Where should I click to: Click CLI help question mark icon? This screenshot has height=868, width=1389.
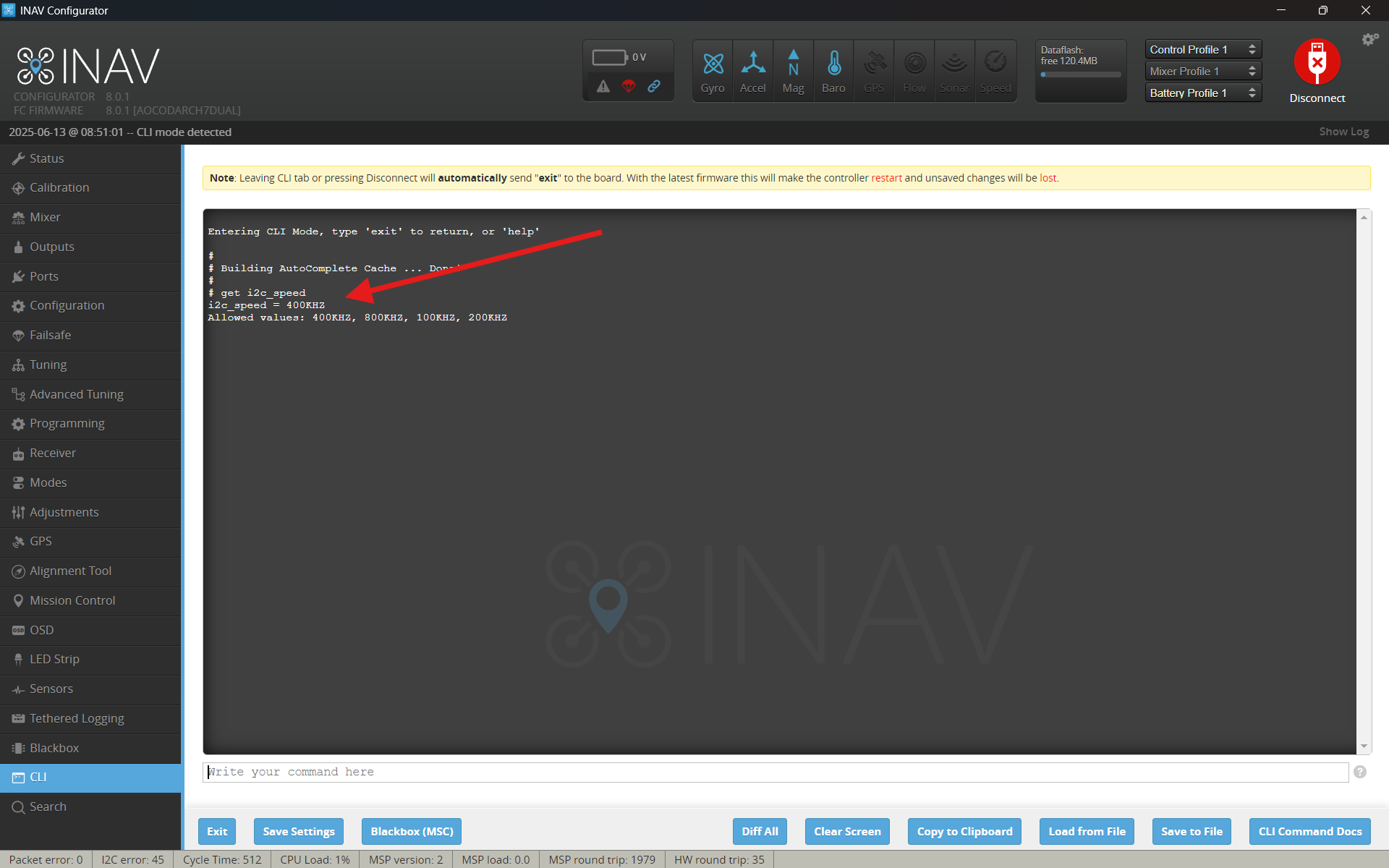click(x=1360, y=772)
